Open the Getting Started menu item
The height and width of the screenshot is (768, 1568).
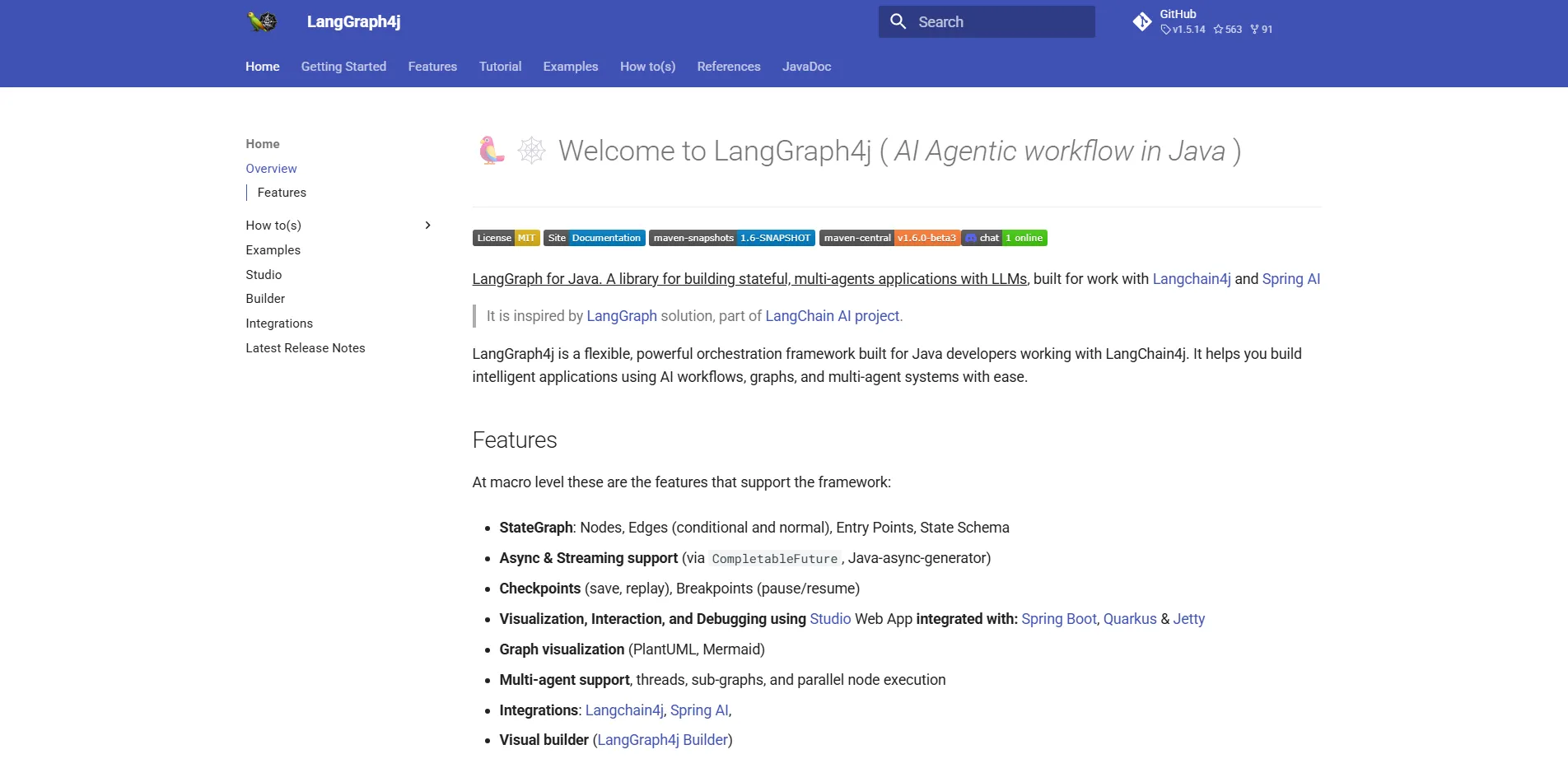pyautogui.click(x=343, y=67)
